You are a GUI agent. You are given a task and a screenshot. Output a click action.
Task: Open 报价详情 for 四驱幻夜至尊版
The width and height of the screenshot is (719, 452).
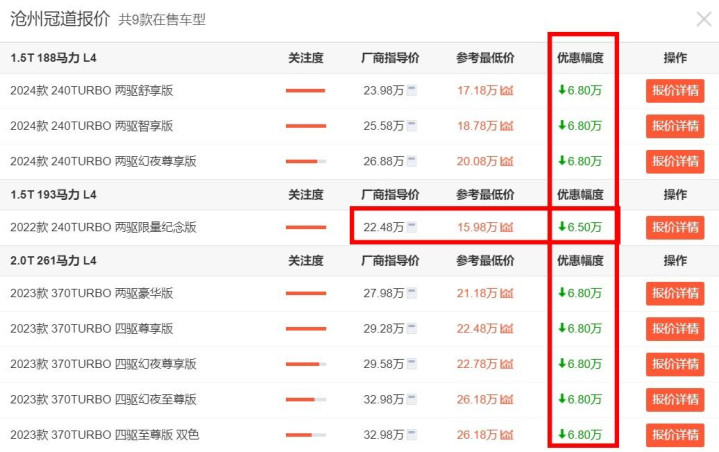coord(675,399)
